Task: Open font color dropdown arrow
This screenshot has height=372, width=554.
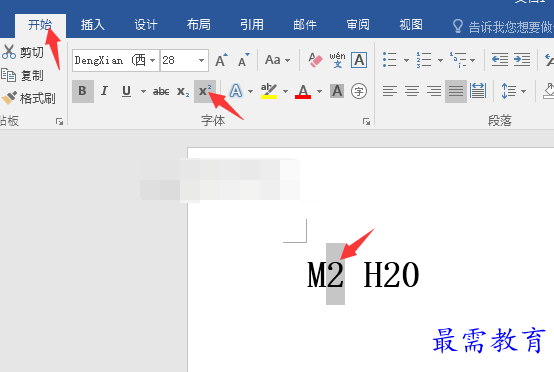Action: (319, 91)
